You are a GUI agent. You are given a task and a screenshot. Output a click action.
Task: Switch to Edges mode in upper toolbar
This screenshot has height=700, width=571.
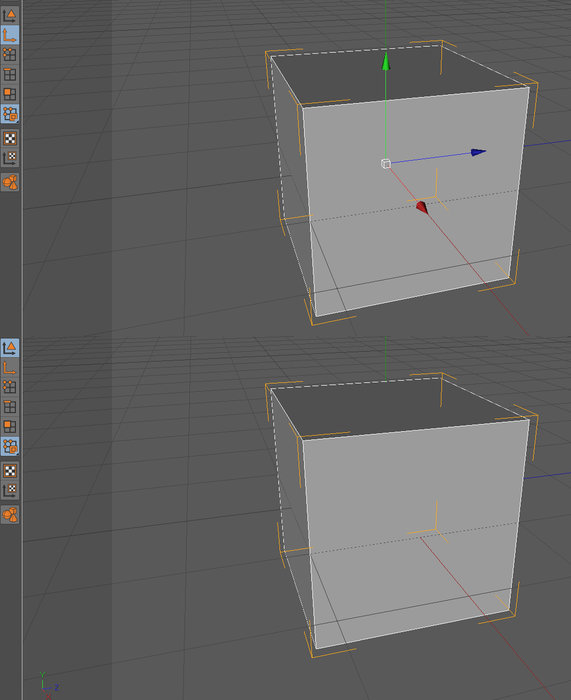(x=10, y=74)
